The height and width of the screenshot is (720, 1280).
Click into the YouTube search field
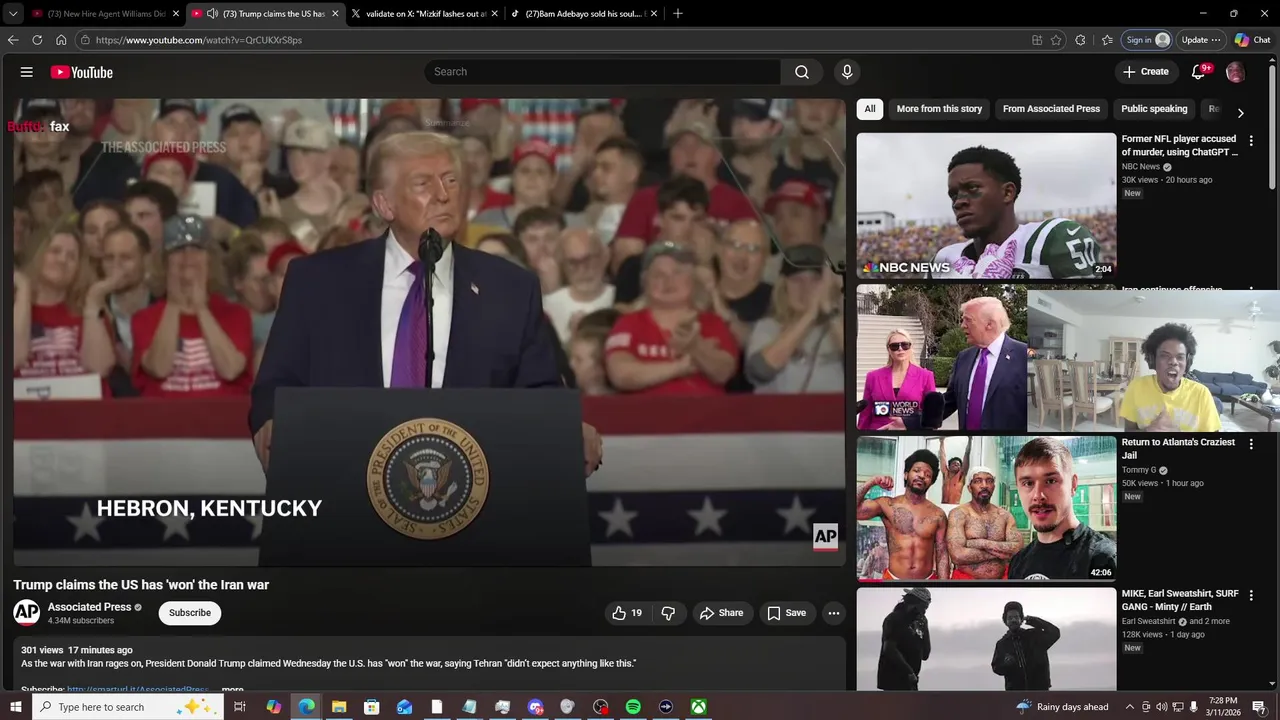(x=603, y=72)
